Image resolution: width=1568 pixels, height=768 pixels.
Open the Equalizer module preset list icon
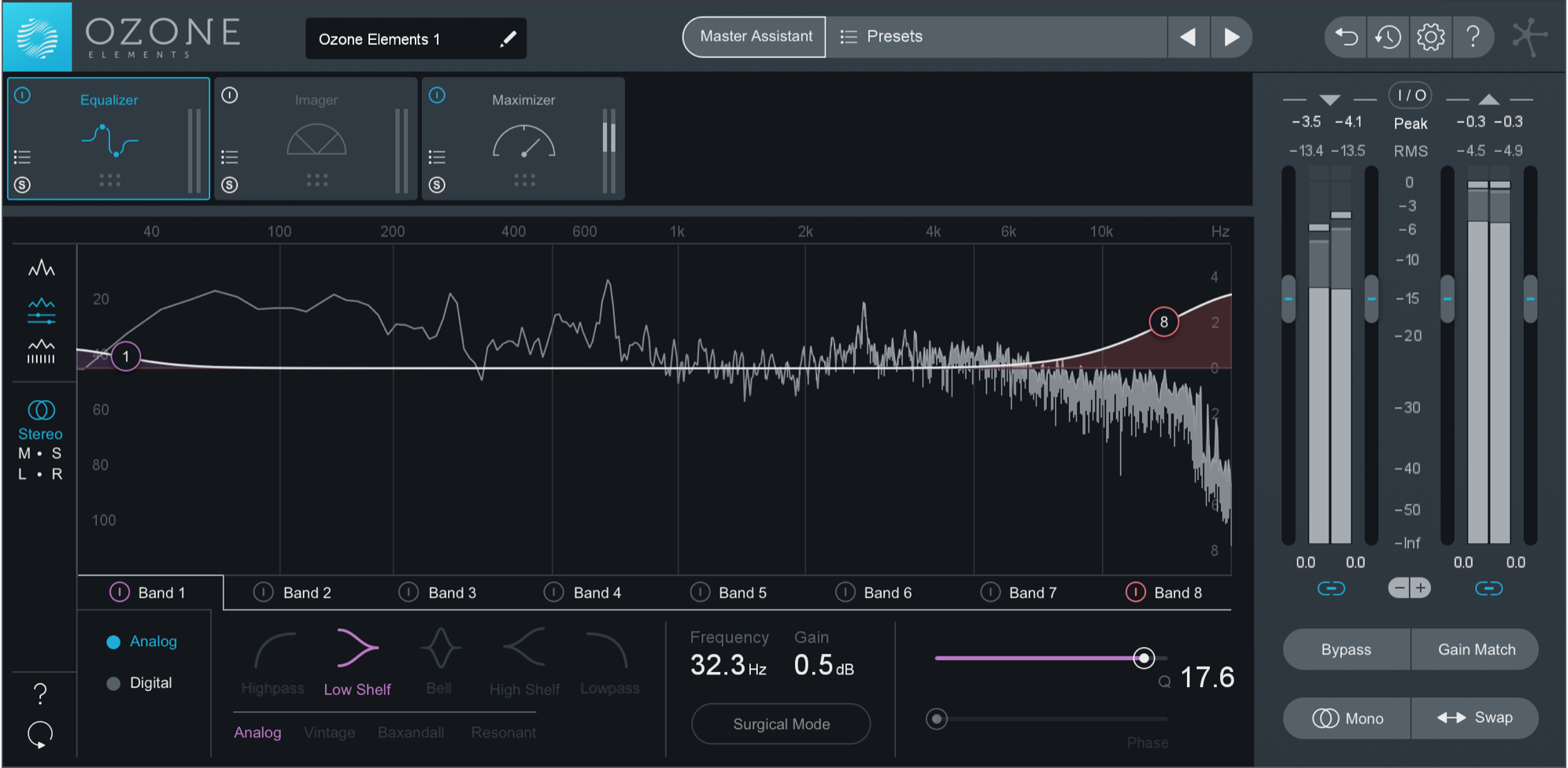pyautogui.click(x=23, y=157)
